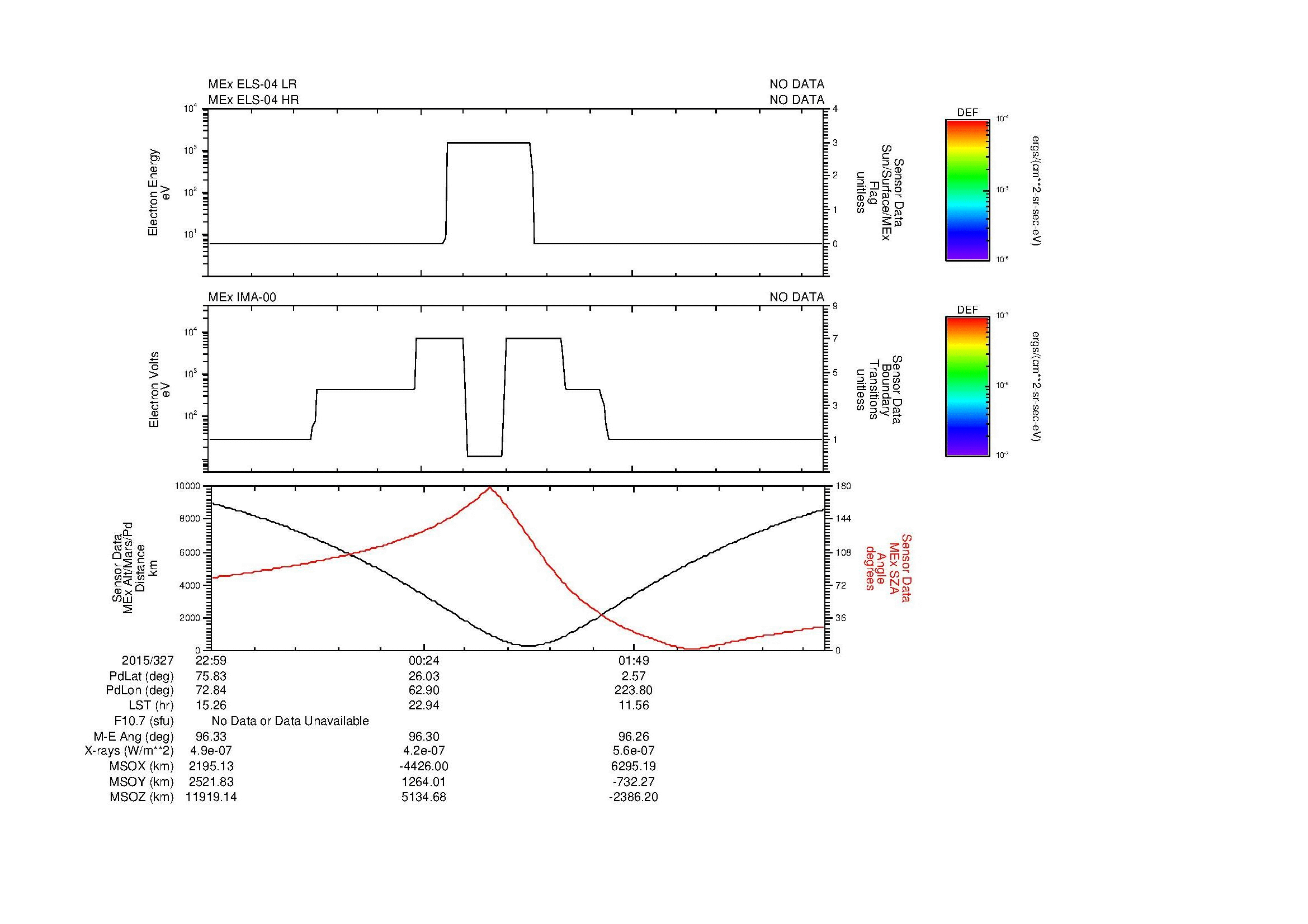The height and width of the screenshot is (924, 1308).
Task: Click the LST value '22.94'
Action: pos(424,705)
